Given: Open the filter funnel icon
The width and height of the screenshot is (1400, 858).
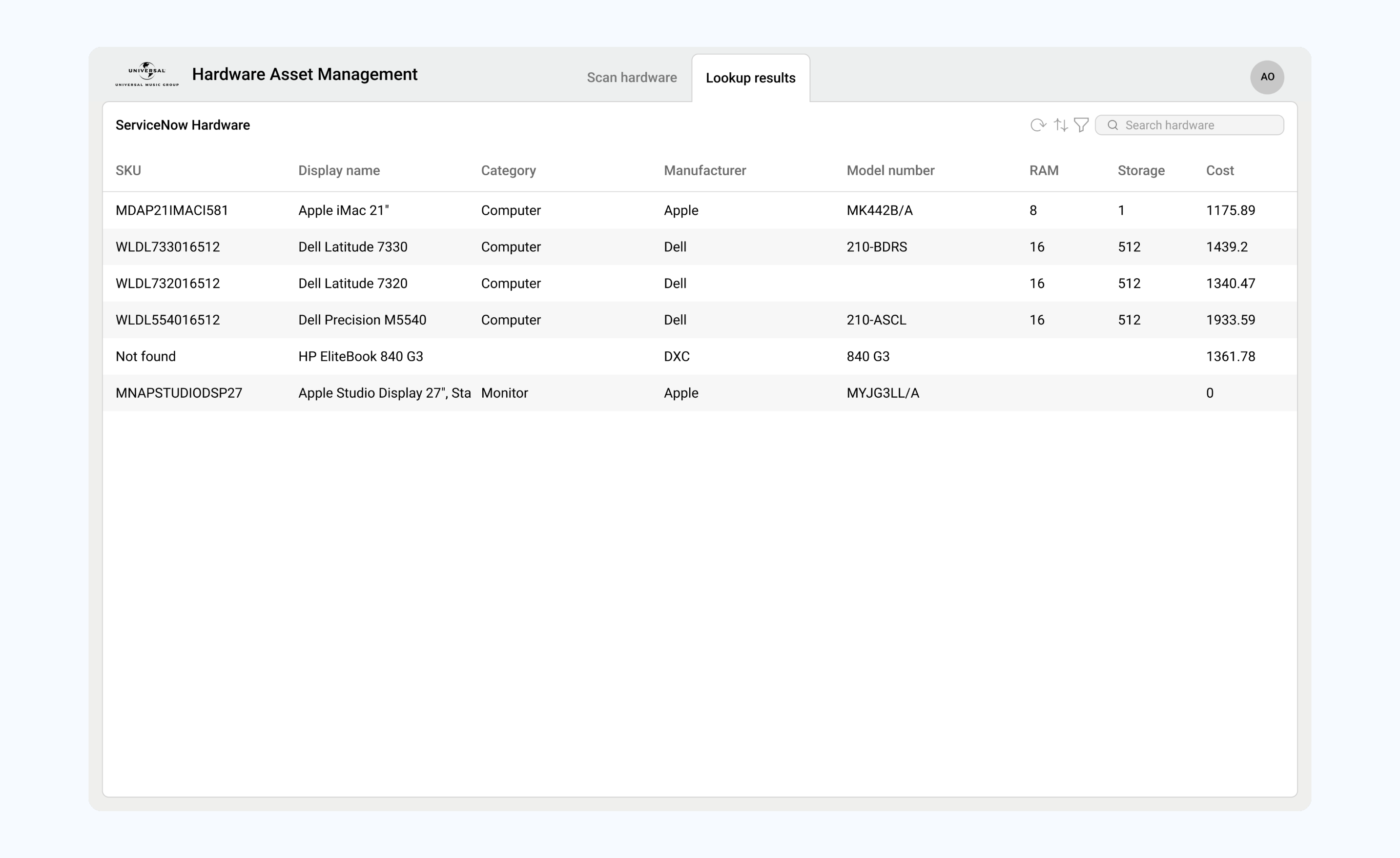Looking at the screenshot, I should point(1081,125).
